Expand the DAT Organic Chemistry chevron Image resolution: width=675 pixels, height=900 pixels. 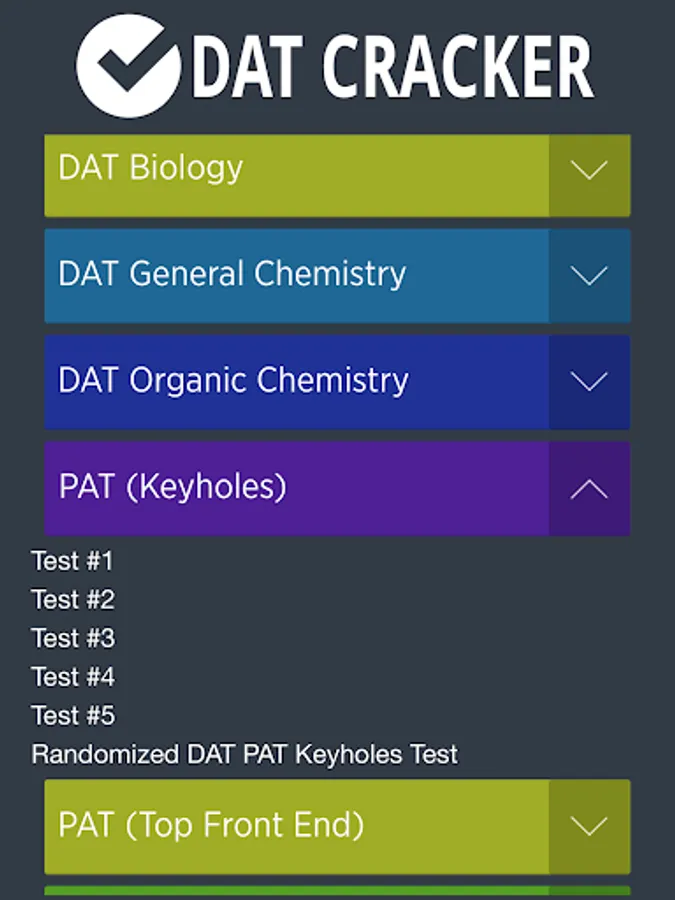(x=589, y=382)
